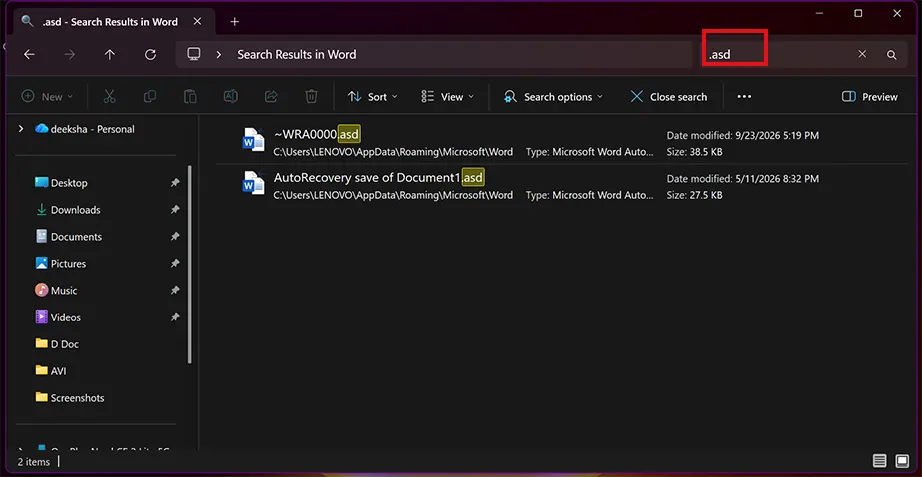Click 'Size: 27.5 KB' text
The height and width of the screenshot is (477, 922).
coord(694,195)
